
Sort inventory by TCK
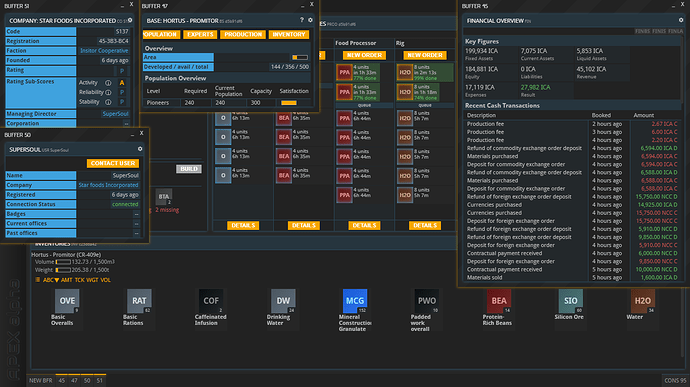pyautogui.click(x=80, y=280)
